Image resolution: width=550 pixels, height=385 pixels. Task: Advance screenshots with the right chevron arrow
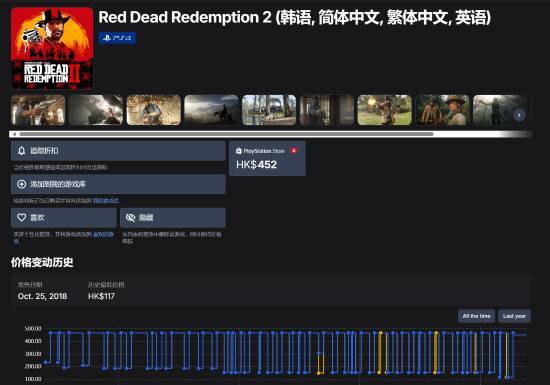point(519,115)
